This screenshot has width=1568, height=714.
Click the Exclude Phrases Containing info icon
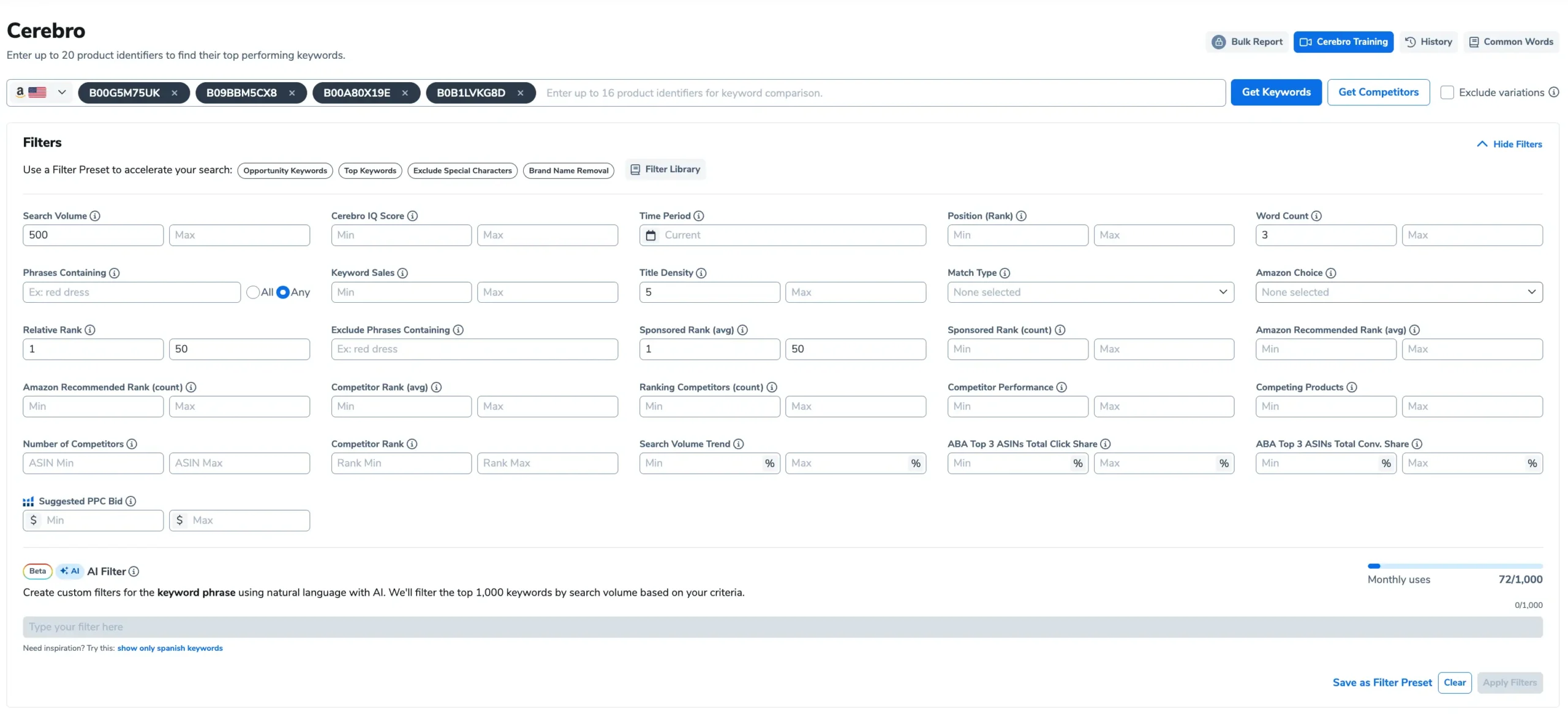click(458, 330)
